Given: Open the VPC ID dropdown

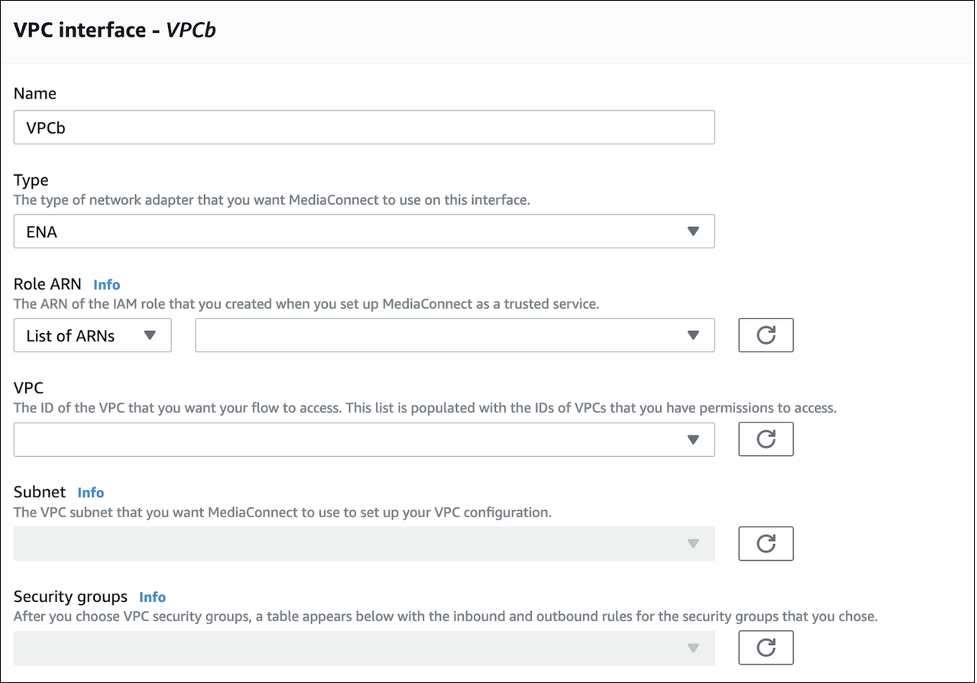Looking at the screenshot, I should tap(364, 439).
